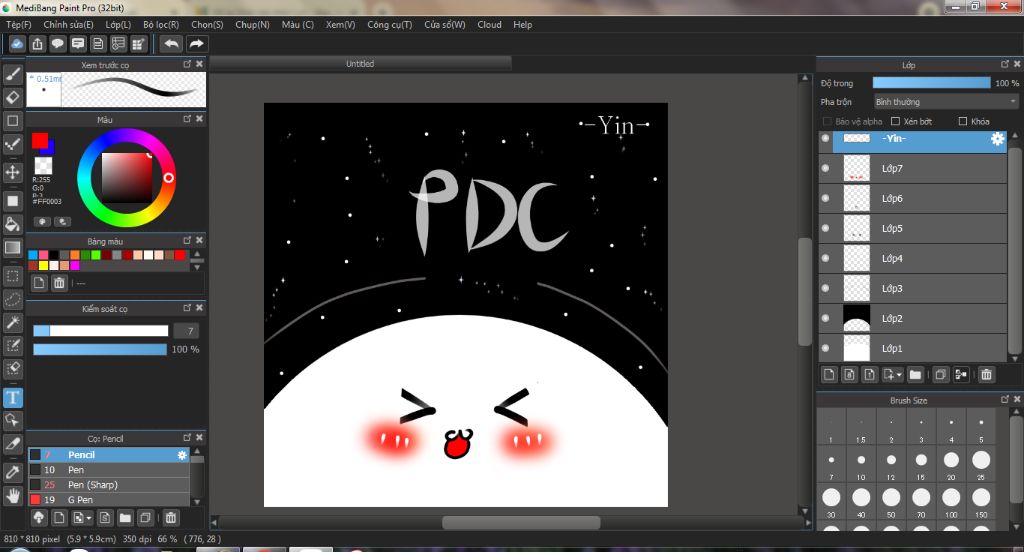Adjust the brush size slider showing 7

pyautogui.click(x=101, y=331)
